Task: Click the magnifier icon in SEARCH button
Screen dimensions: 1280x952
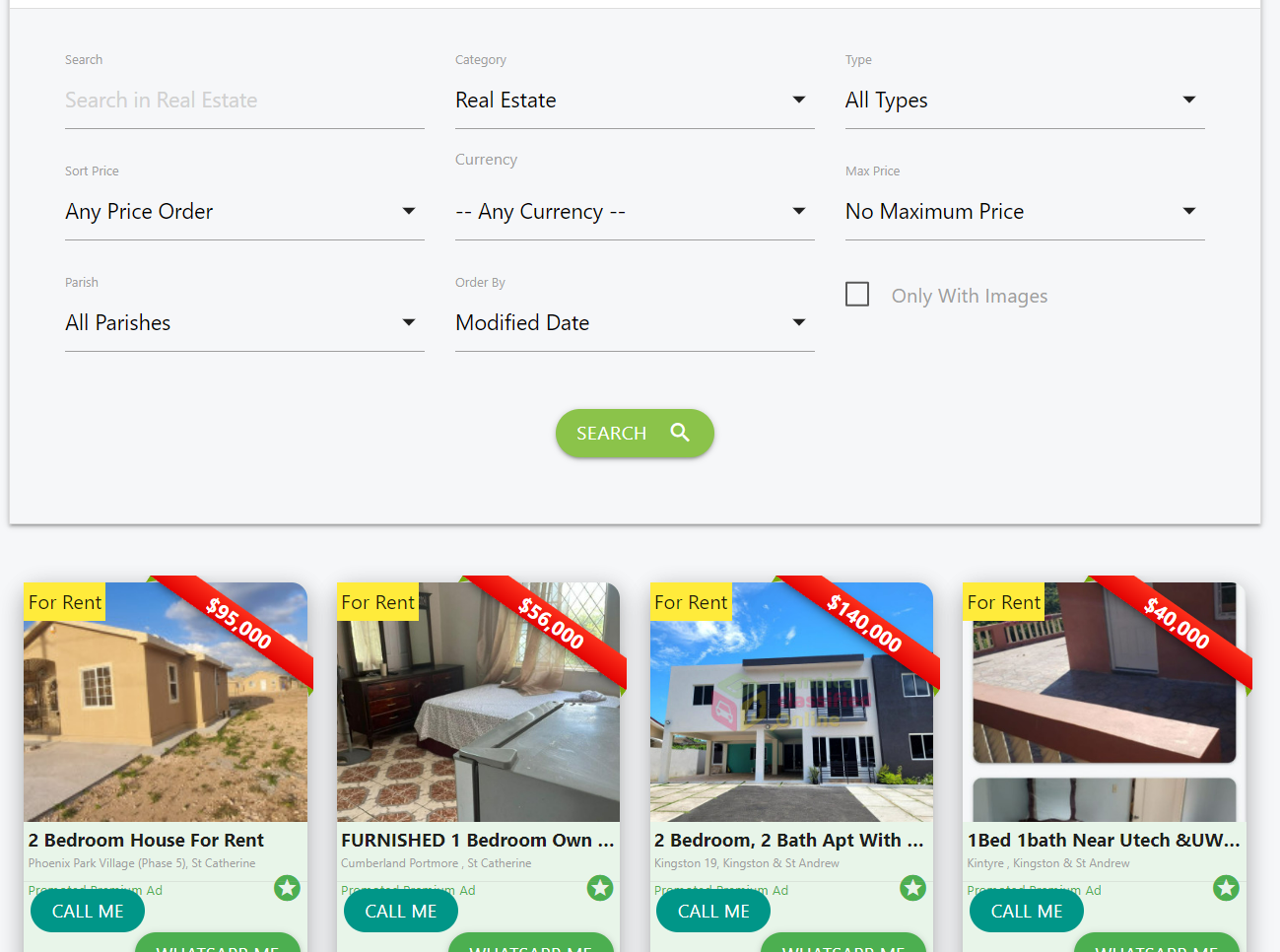Action: click(680, 433)
